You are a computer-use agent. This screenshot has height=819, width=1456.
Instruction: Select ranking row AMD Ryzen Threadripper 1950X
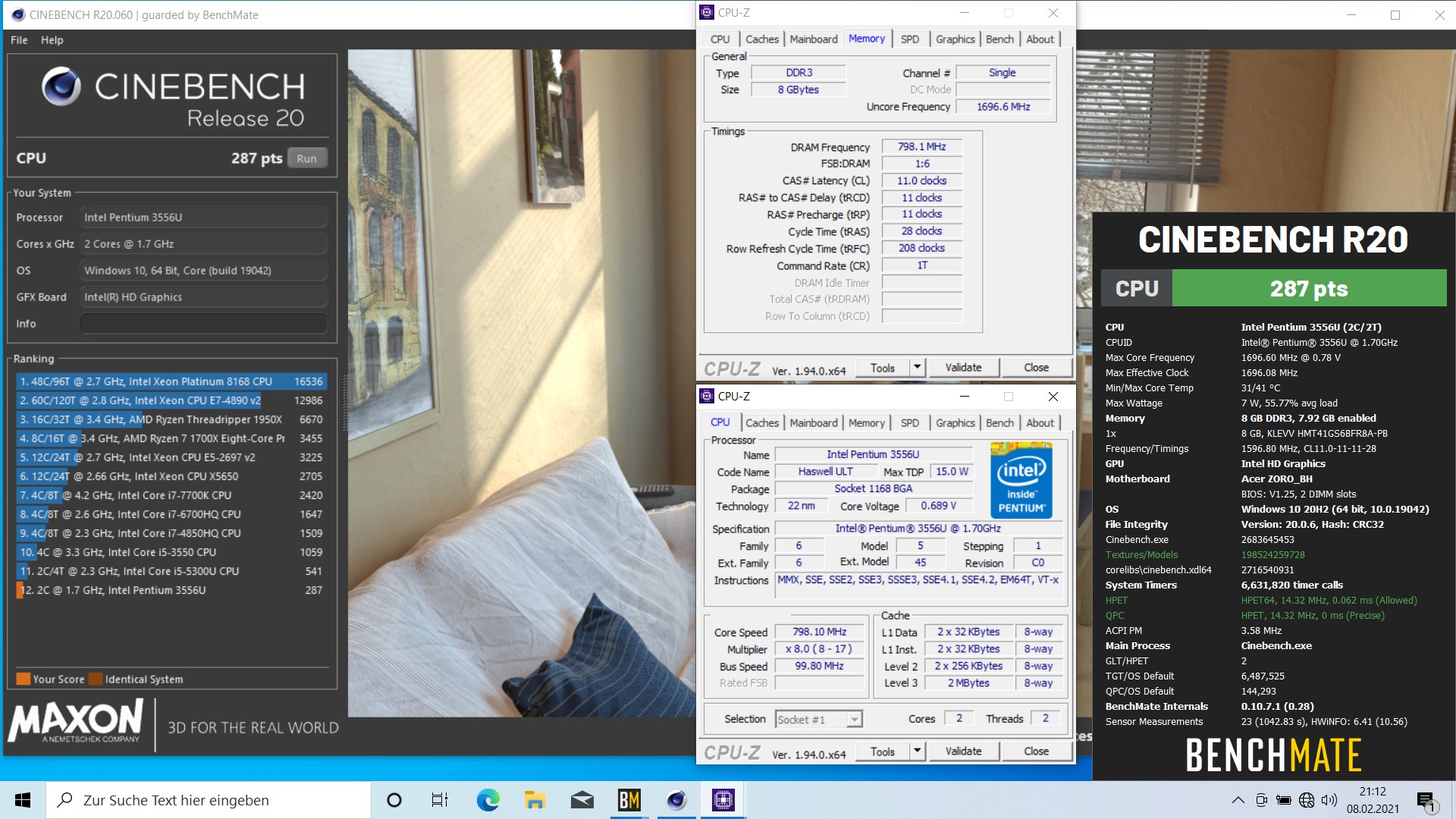[171, 419]
